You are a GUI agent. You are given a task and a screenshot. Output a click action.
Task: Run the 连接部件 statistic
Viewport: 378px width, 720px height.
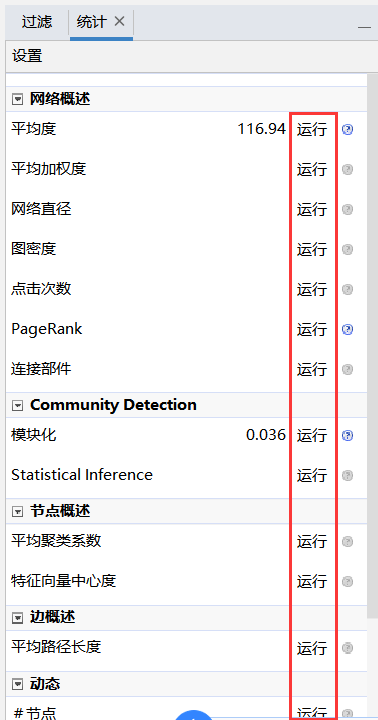coord(312,370)
